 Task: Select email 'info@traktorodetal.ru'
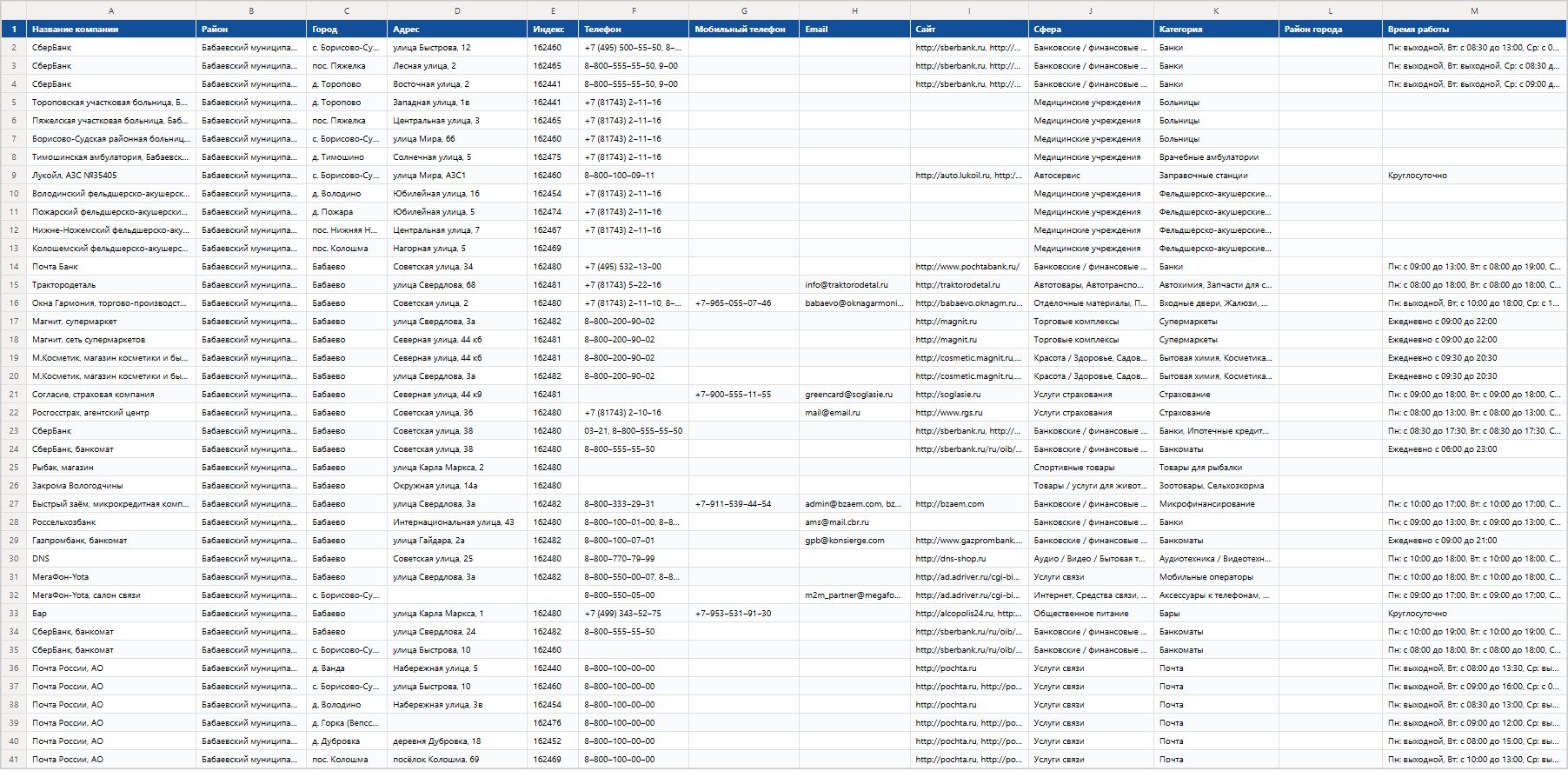tap(854, 285)
